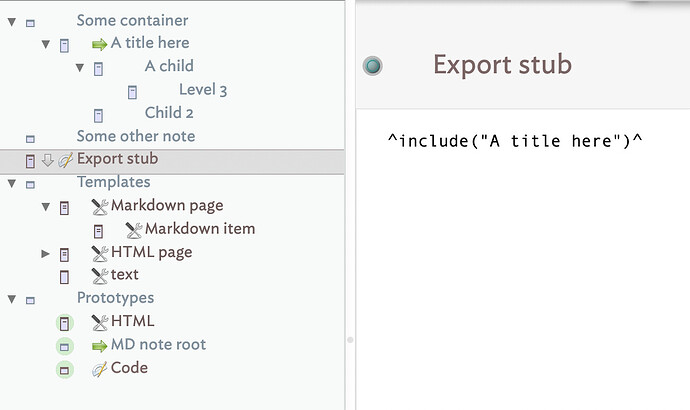The image size is (690, 410).
Task: Click the green arrow badge on MD note root
Action: [x=99, y=346]
